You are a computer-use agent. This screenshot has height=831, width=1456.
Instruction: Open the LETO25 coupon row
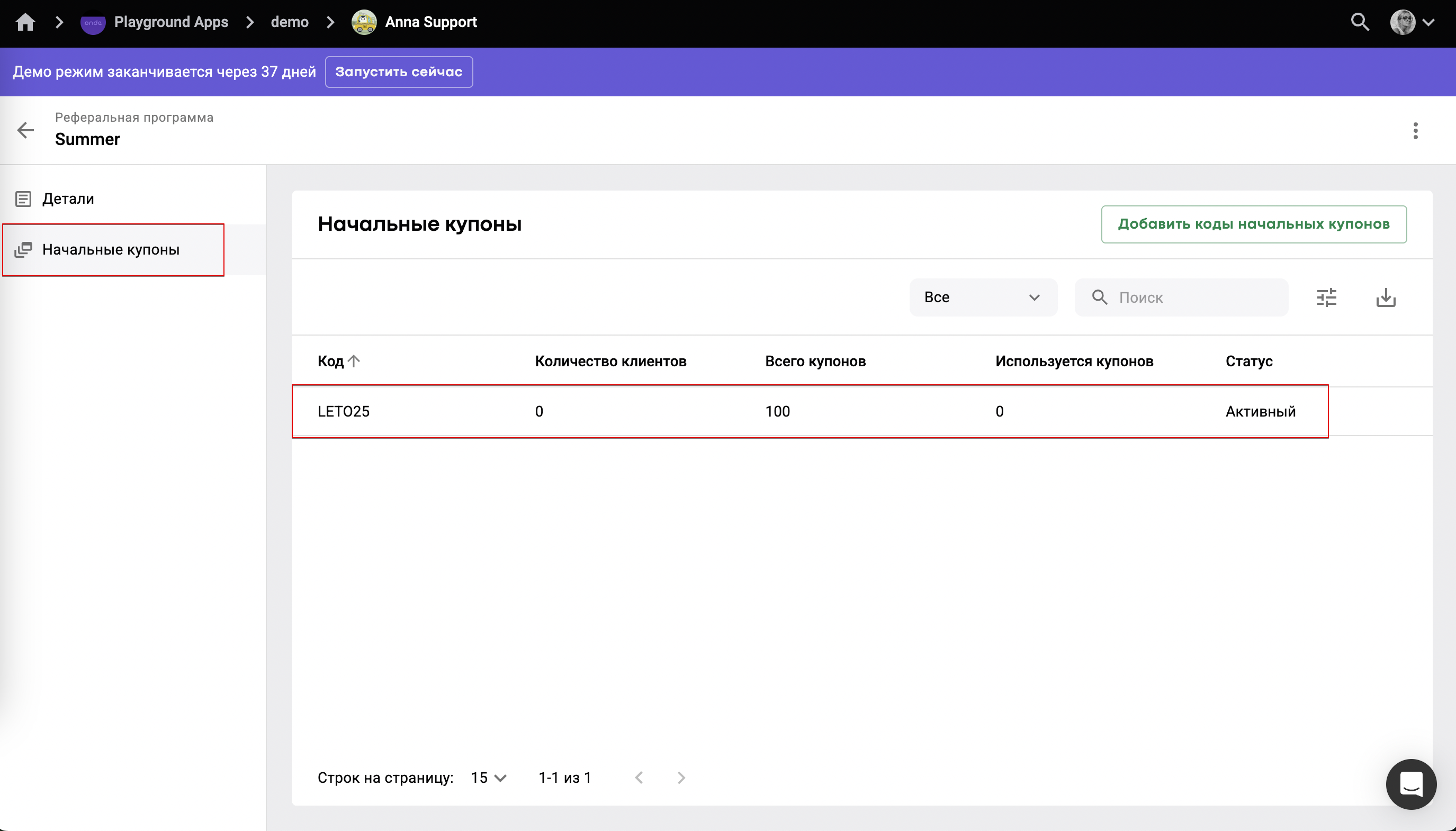[x=344, y=411]
